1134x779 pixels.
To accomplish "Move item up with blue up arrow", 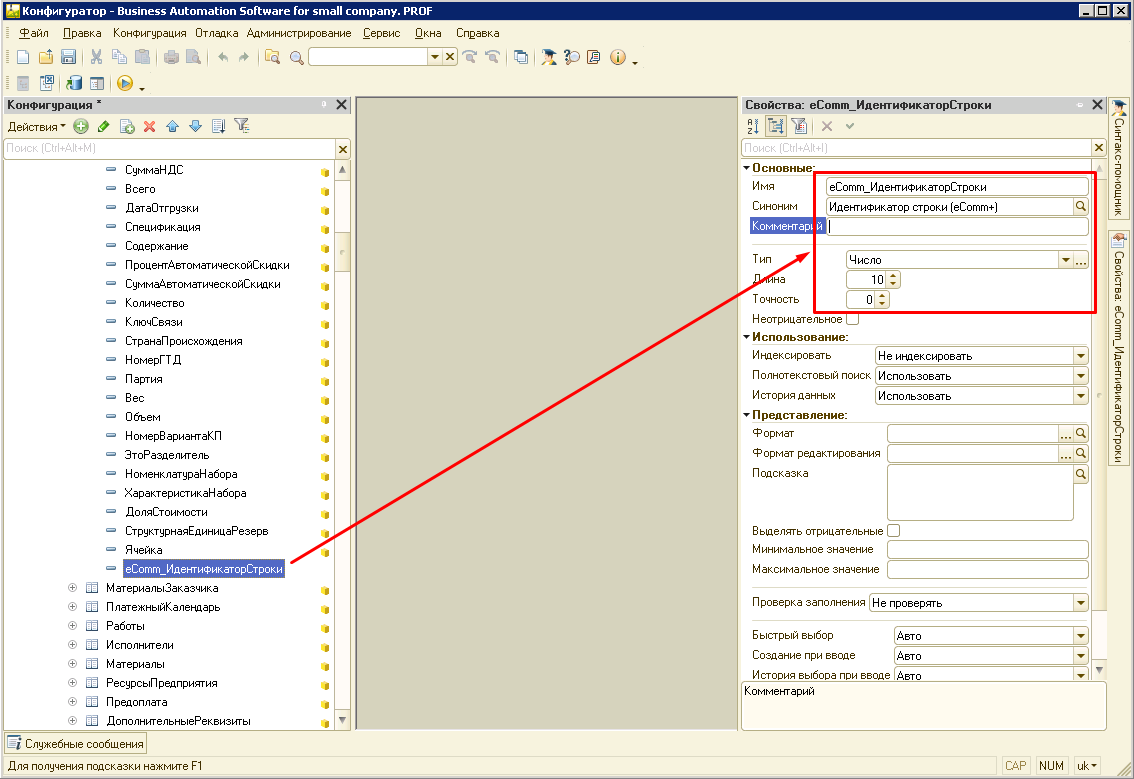I will [172, 126].
